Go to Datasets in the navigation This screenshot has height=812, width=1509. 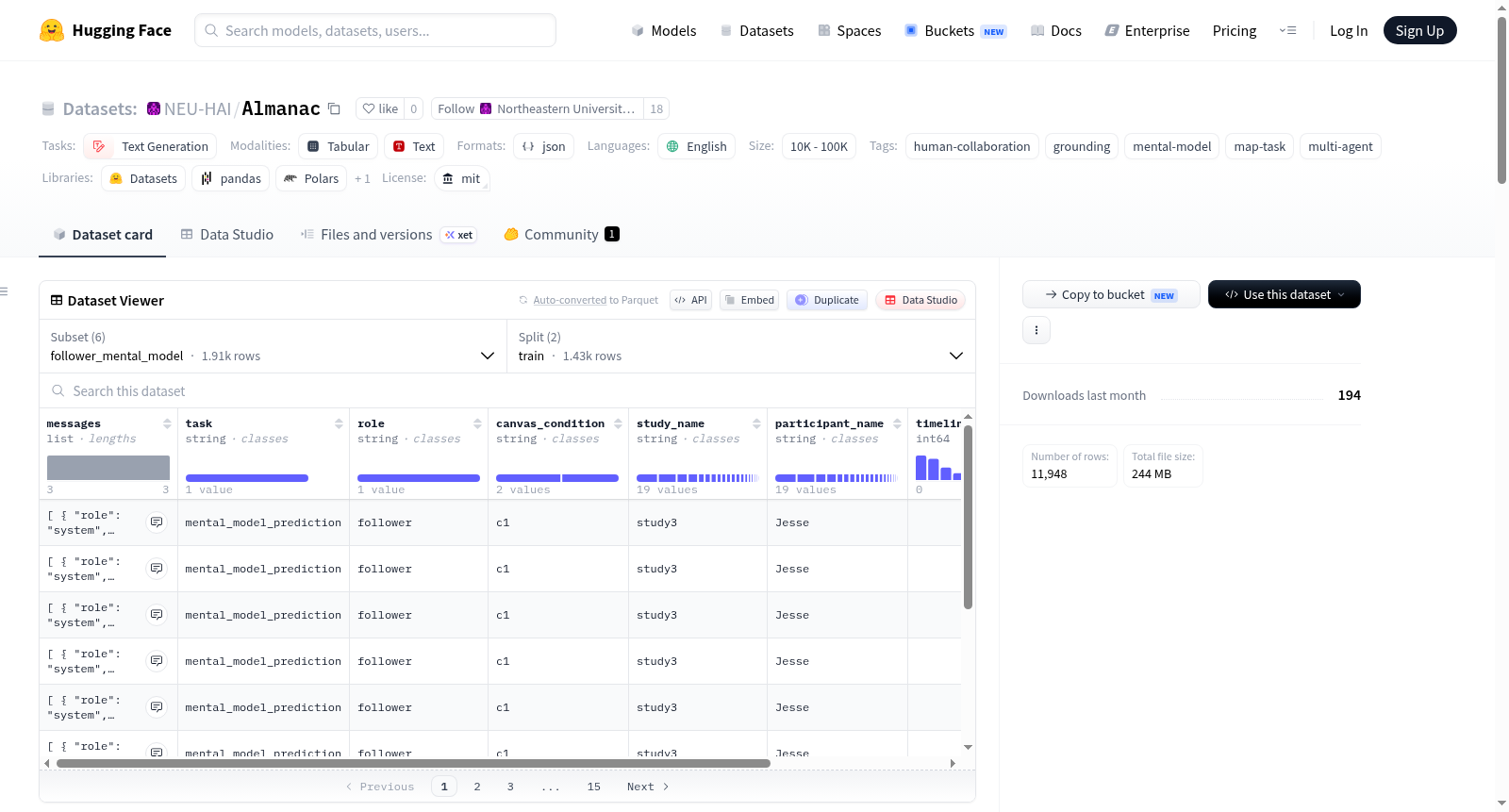pos(756,31)
